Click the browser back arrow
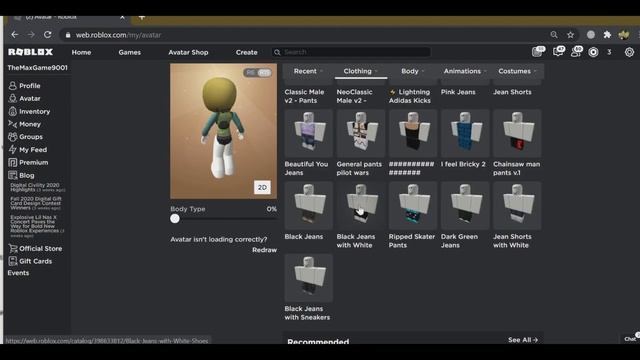The image size is (640, 360). (15, 35)
